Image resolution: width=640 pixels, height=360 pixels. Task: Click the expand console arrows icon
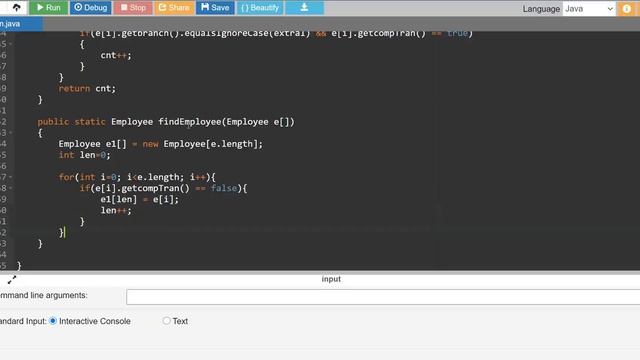pyautogui.click(x=12, y=280)
